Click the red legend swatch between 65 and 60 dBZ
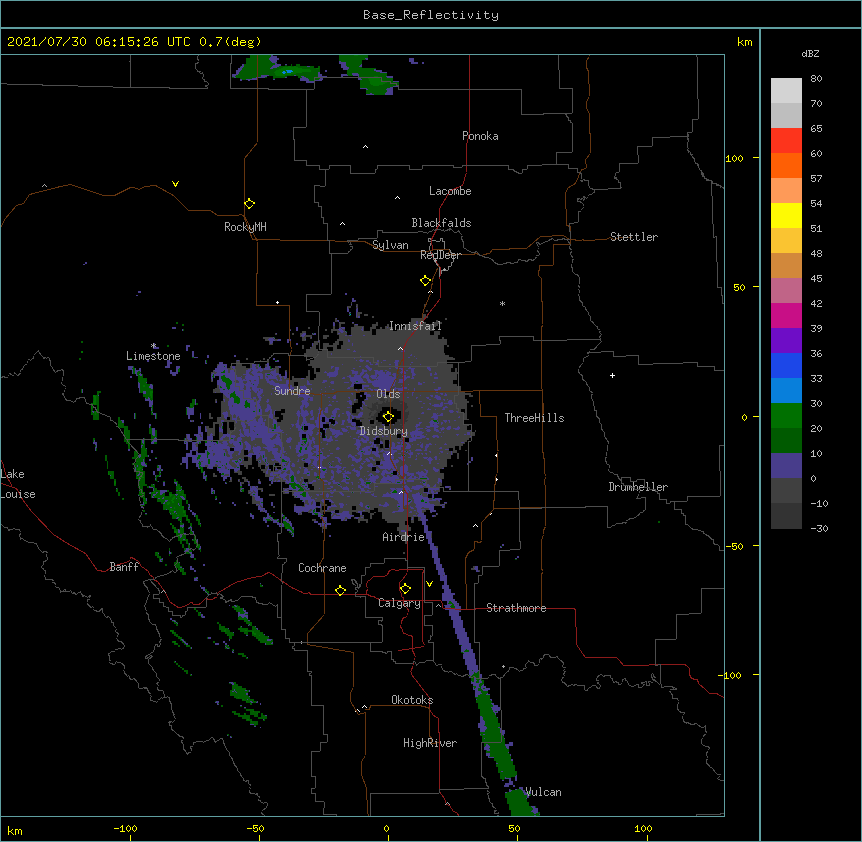 [x=786, y=141]
